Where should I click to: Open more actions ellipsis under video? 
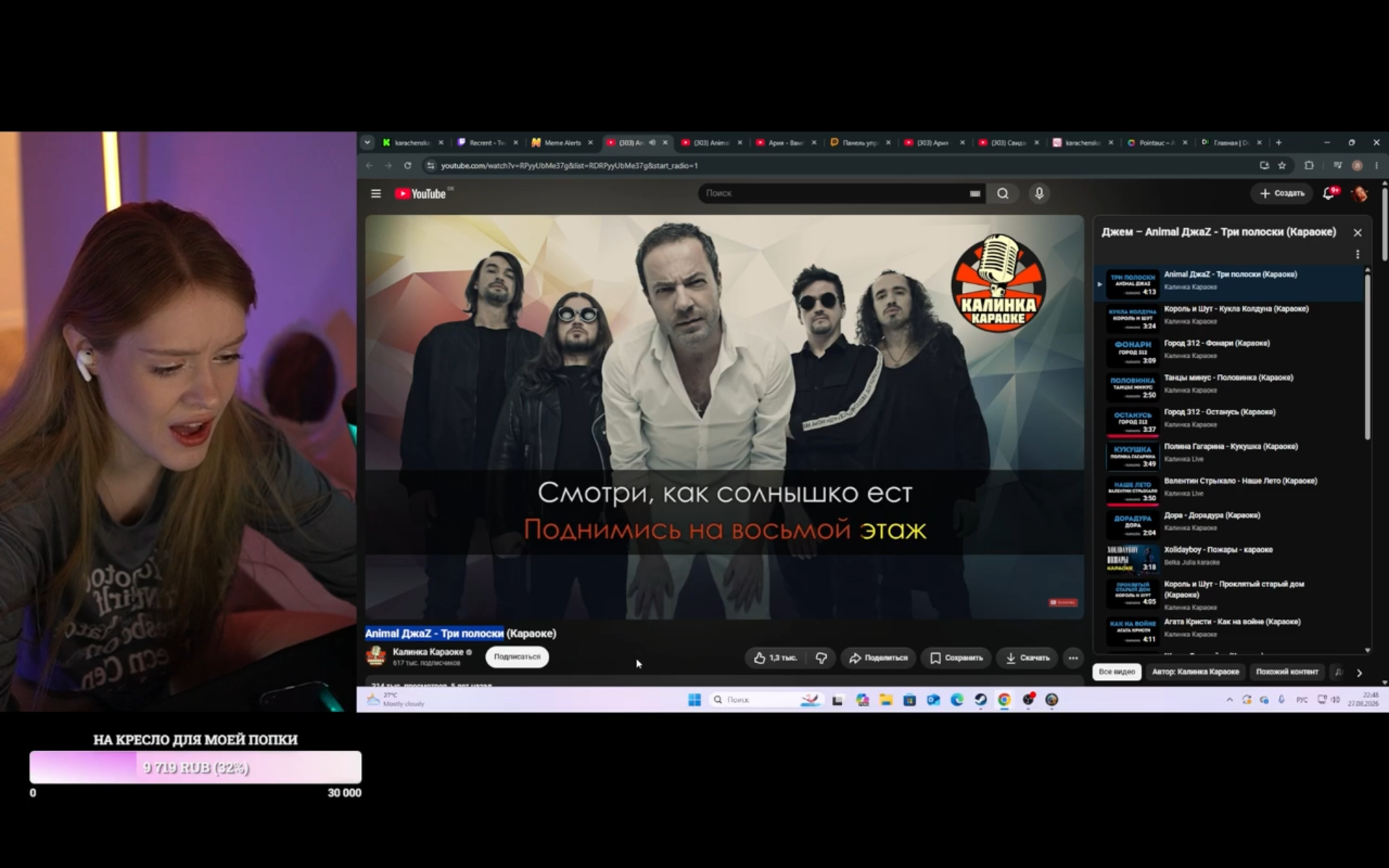pyautogui.click(x=1073, y=658)
